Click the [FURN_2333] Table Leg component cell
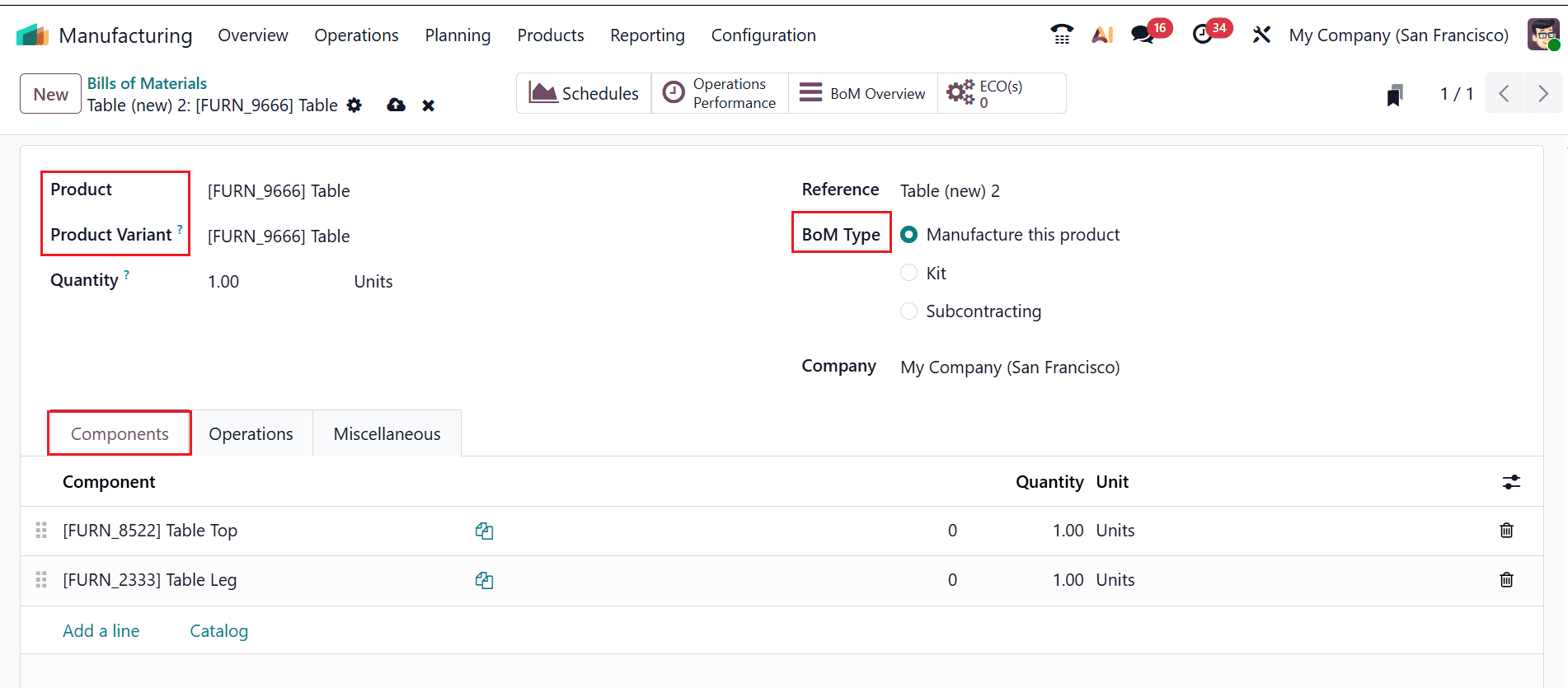 [x=150, y=580]
